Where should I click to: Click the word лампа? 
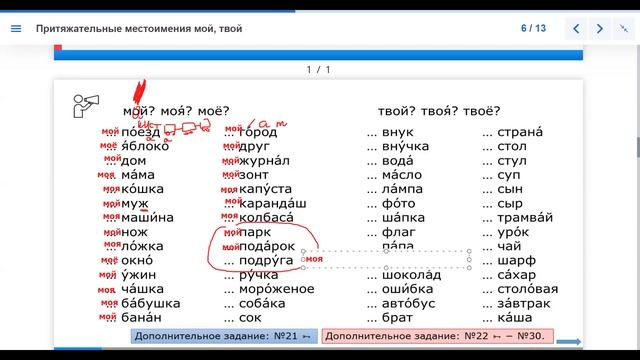(x=402, y=189)
